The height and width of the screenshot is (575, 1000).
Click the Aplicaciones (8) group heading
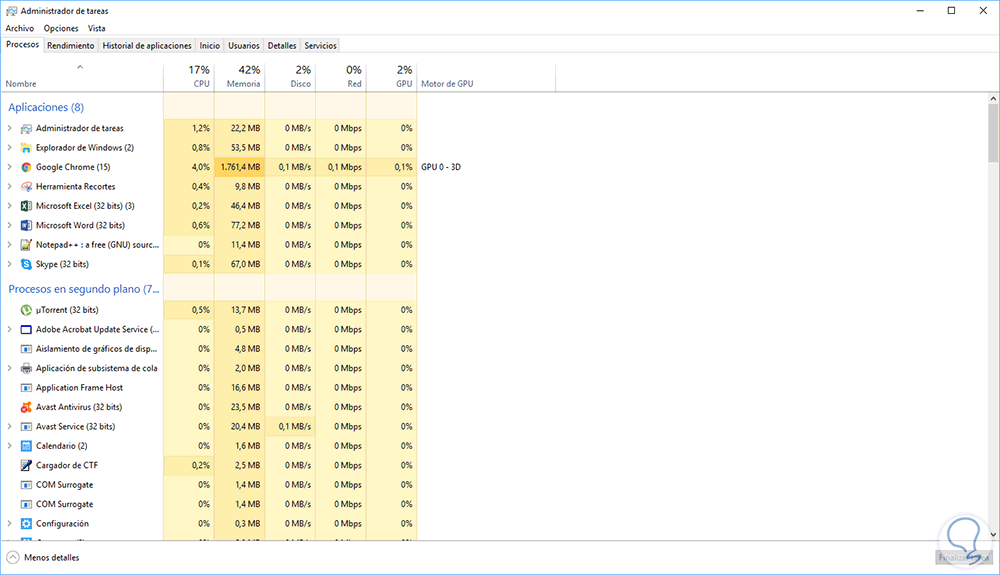pos(46,107)
